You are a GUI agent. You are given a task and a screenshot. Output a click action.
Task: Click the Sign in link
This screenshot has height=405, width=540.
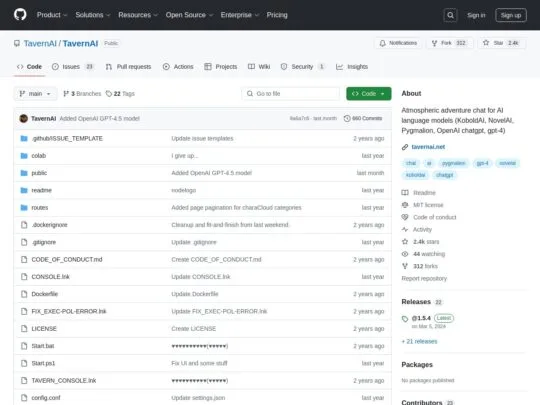click(x=476, y=15)
